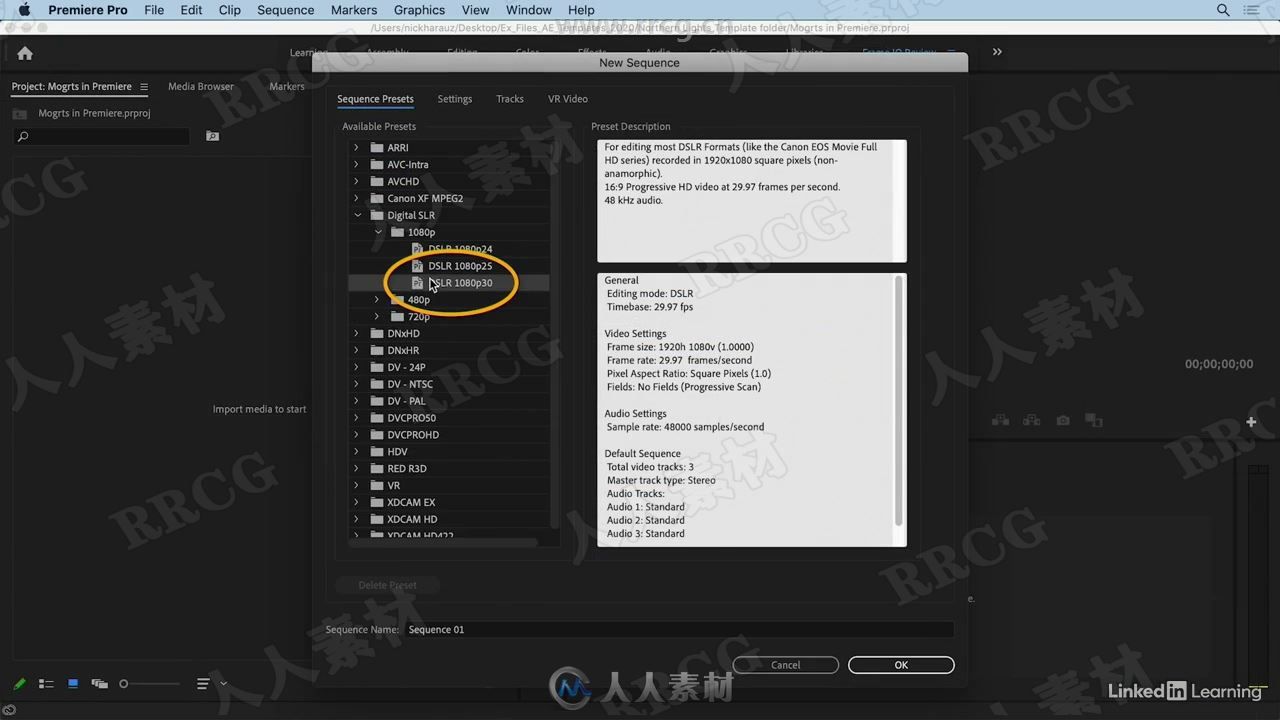Expand the 720p subfolder
1280x720 pixels.
[377, 317]
